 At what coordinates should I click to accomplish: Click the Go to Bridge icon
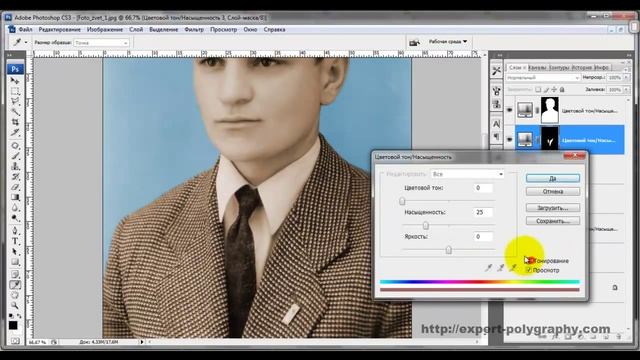(x=414, y=42)
